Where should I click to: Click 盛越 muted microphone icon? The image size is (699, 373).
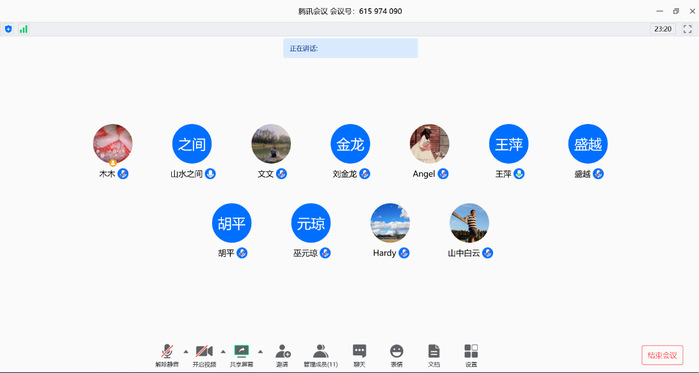pos(598,174)
